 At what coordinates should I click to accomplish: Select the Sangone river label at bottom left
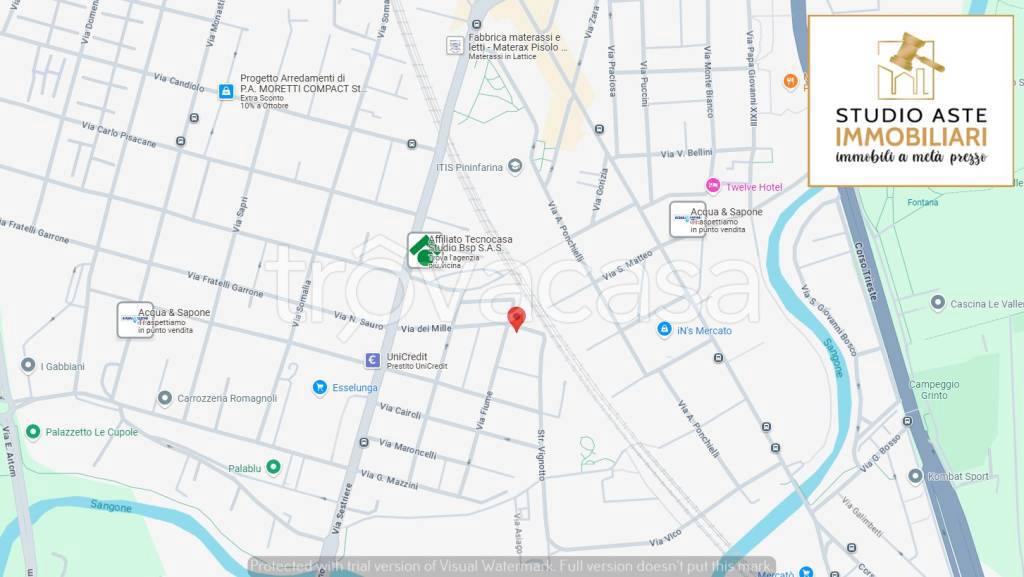pos(111,505)
